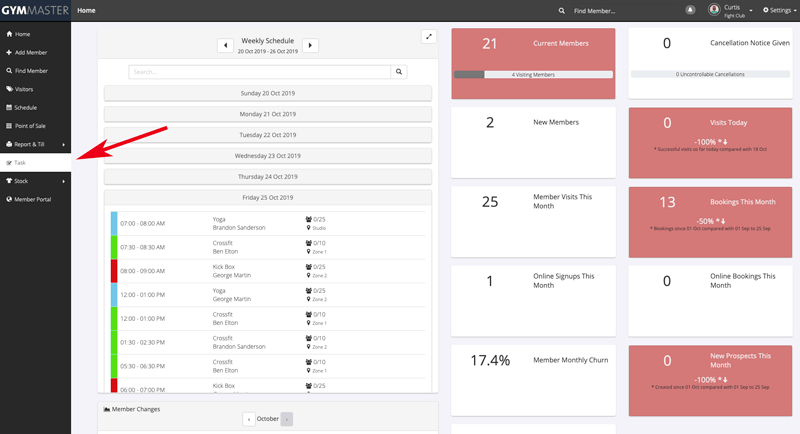Open Task in the sidebar

tap(20, 162)
